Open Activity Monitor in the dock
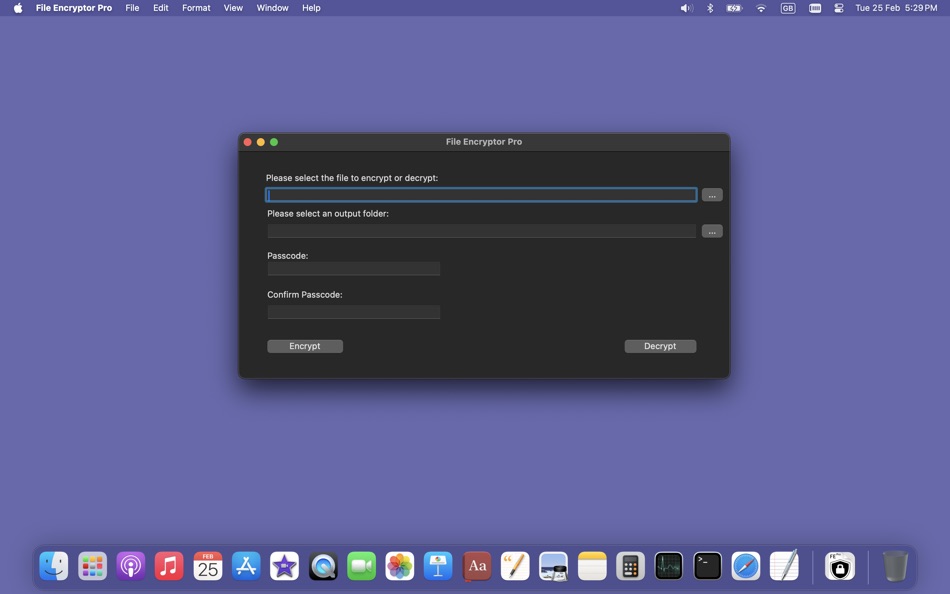The height and width of the screenshot is (594, 950). pos(669,566)
